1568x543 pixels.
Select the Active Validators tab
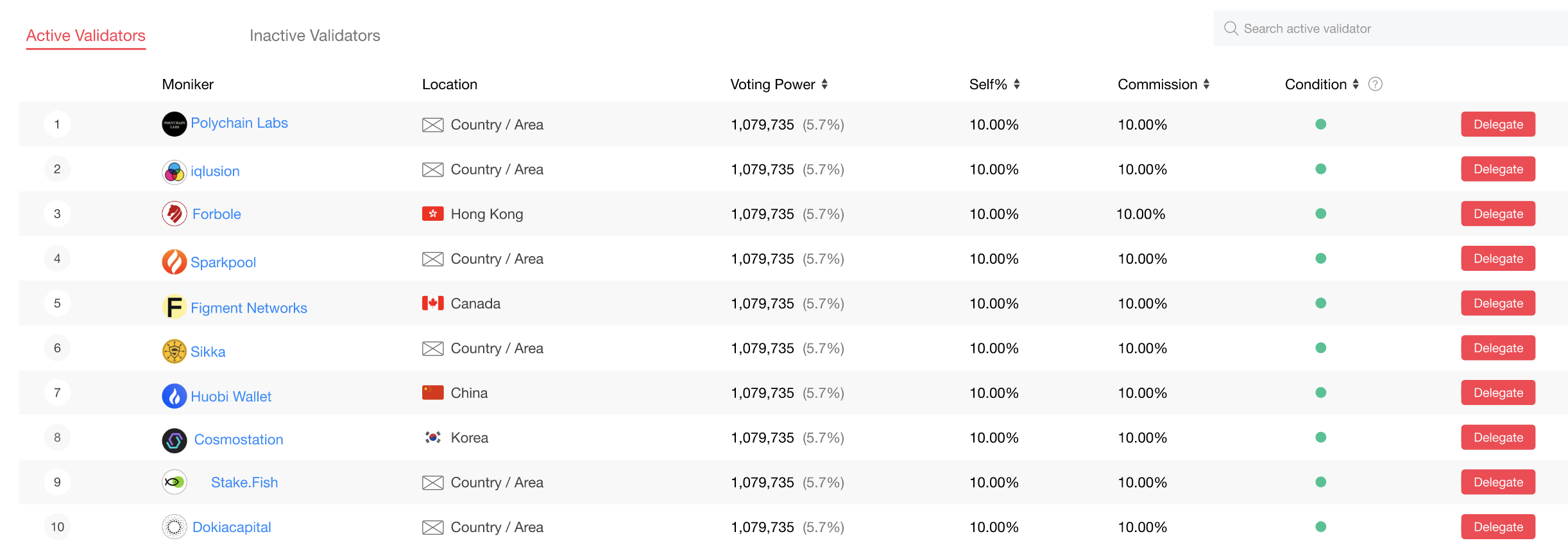coord(85,35)
